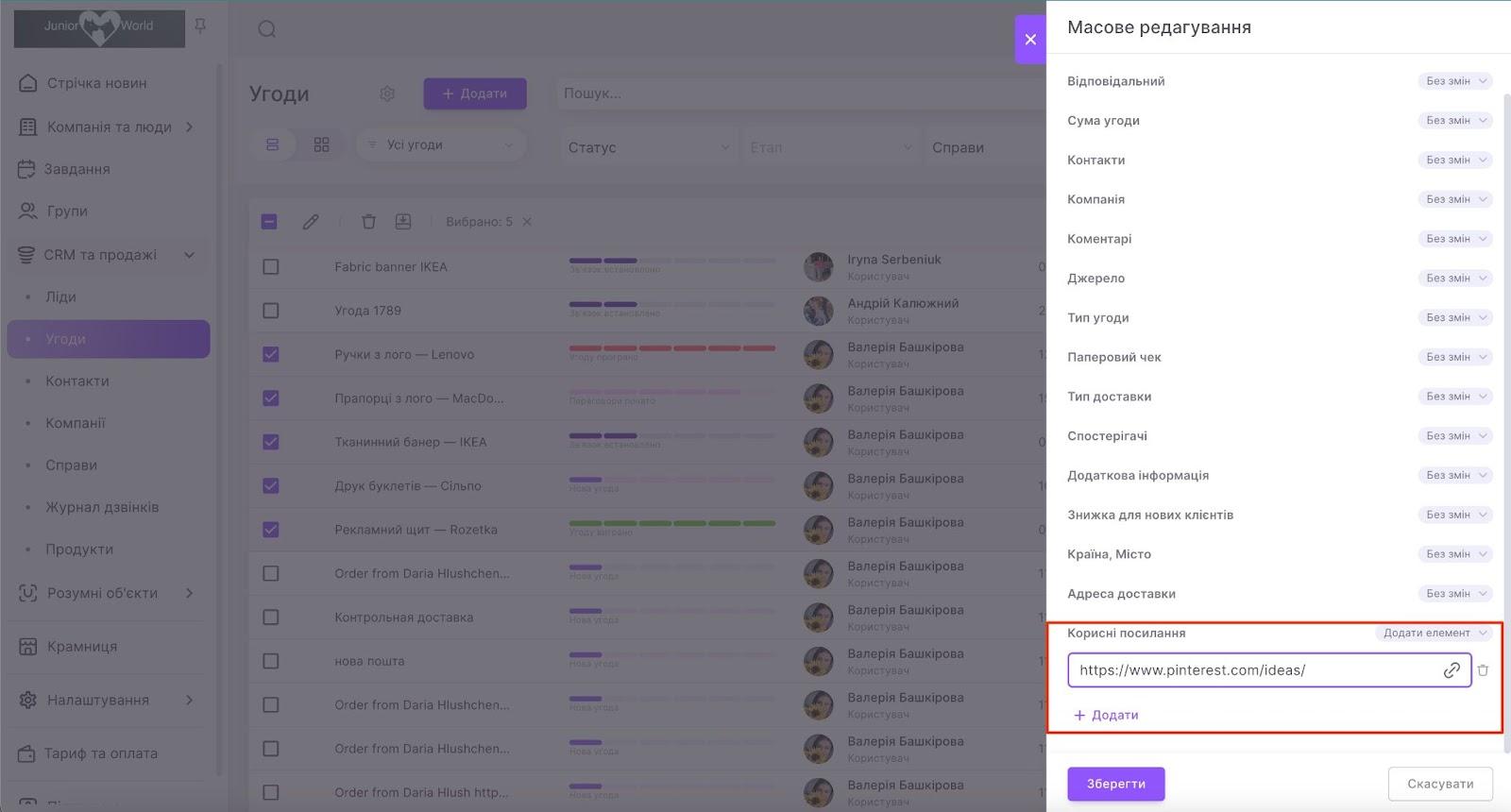This screenshot has width=1511, height=812.
Task: Click the link icon in URL field
Action: (x=1452, y=670)
